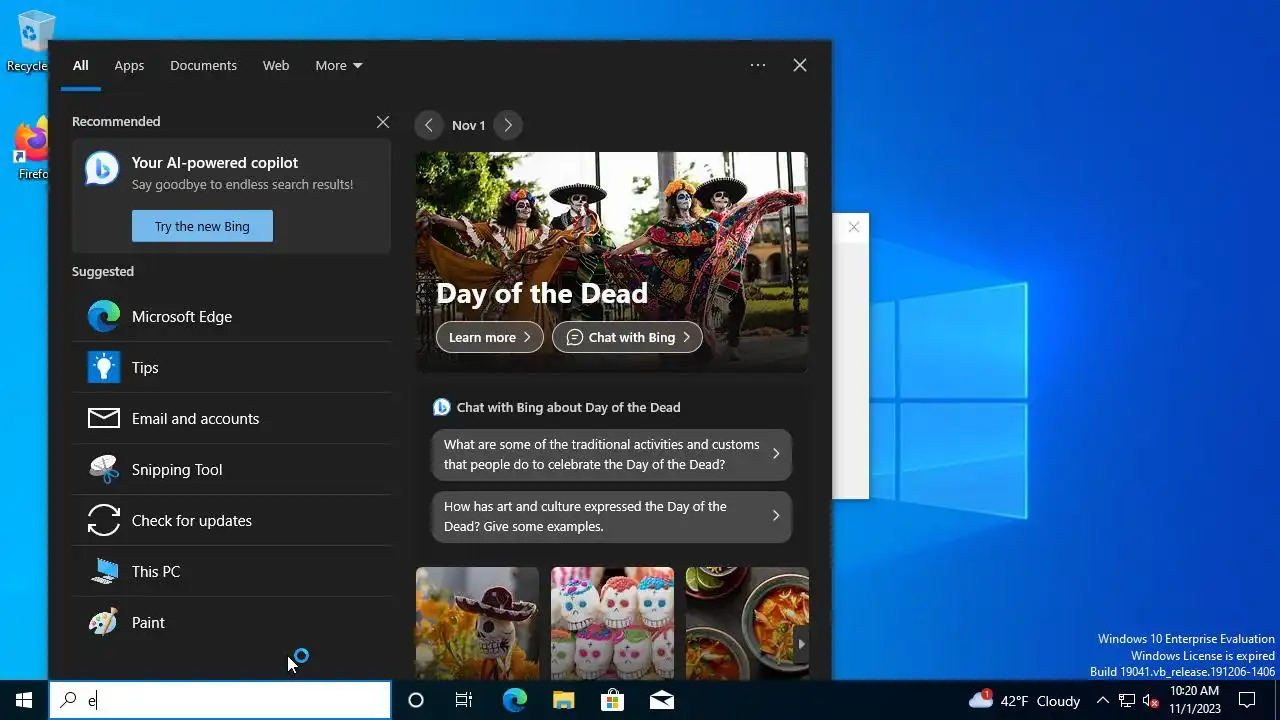Show more thumbnails with the right arrow

[x=801, y=644]
